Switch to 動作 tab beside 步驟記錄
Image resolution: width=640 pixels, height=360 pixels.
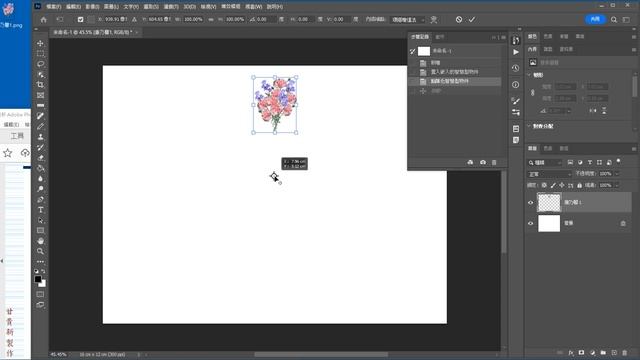tap(440, 37)
